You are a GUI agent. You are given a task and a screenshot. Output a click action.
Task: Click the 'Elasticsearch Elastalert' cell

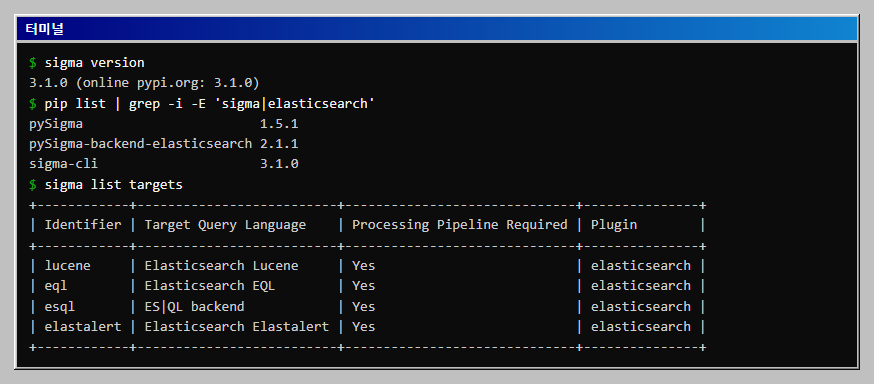coord(236,327)
